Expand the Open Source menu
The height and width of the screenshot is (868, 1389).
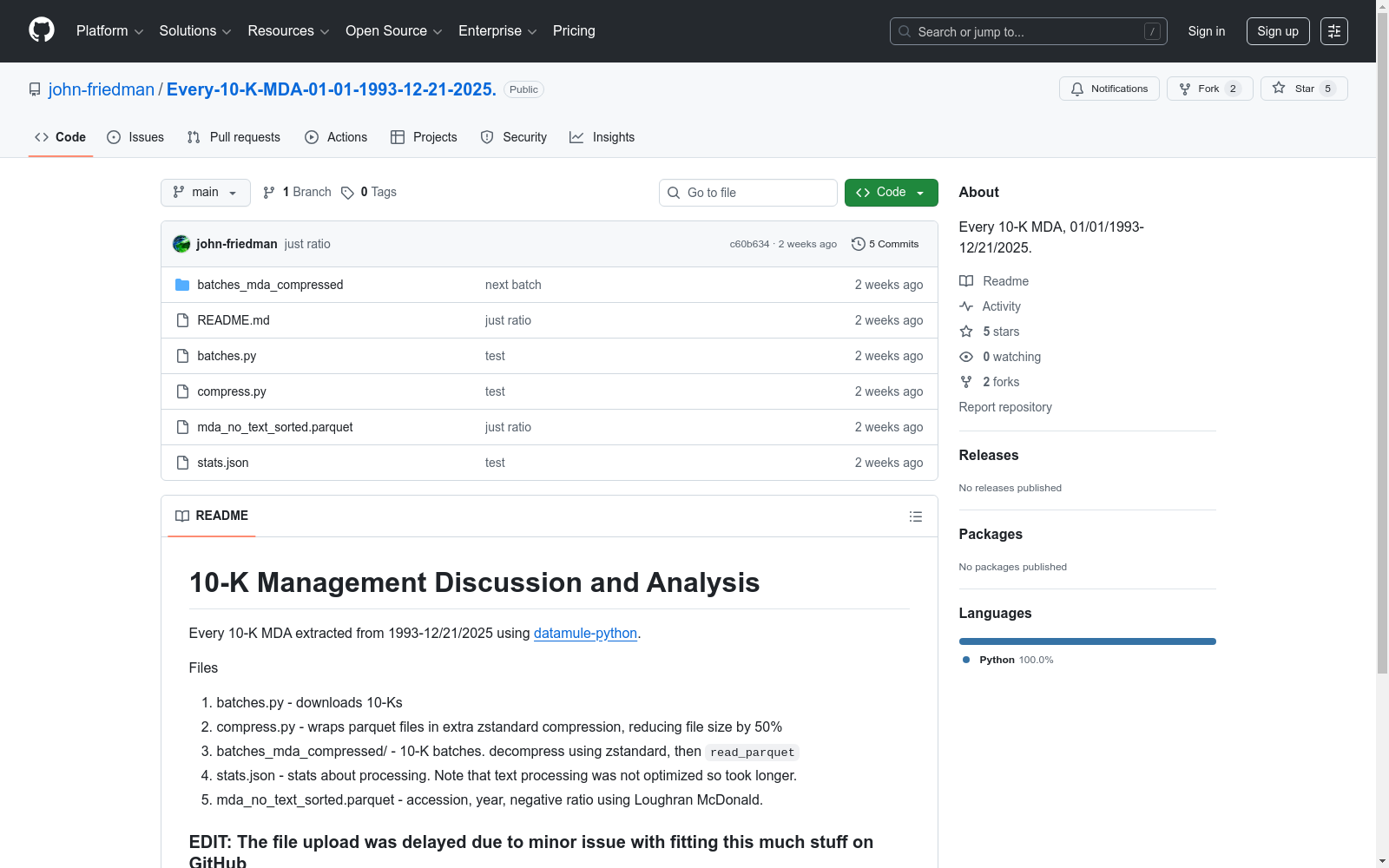click(x=394, y=31)
